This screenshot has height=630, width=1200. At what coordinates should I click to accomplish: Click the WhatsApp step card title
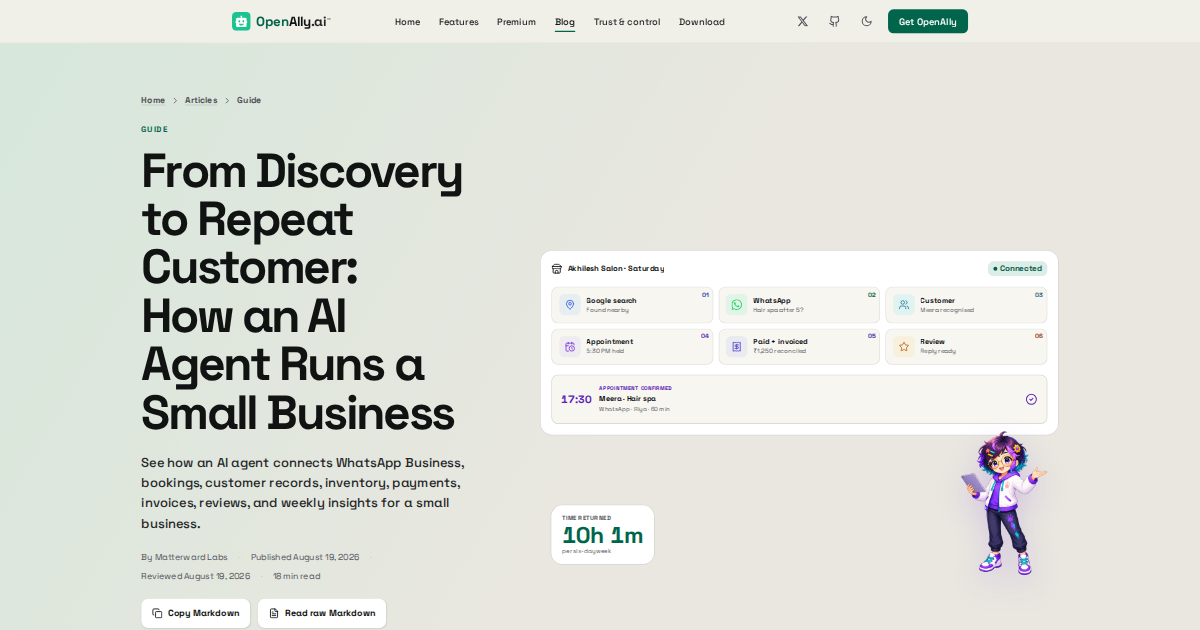(772, 300)
